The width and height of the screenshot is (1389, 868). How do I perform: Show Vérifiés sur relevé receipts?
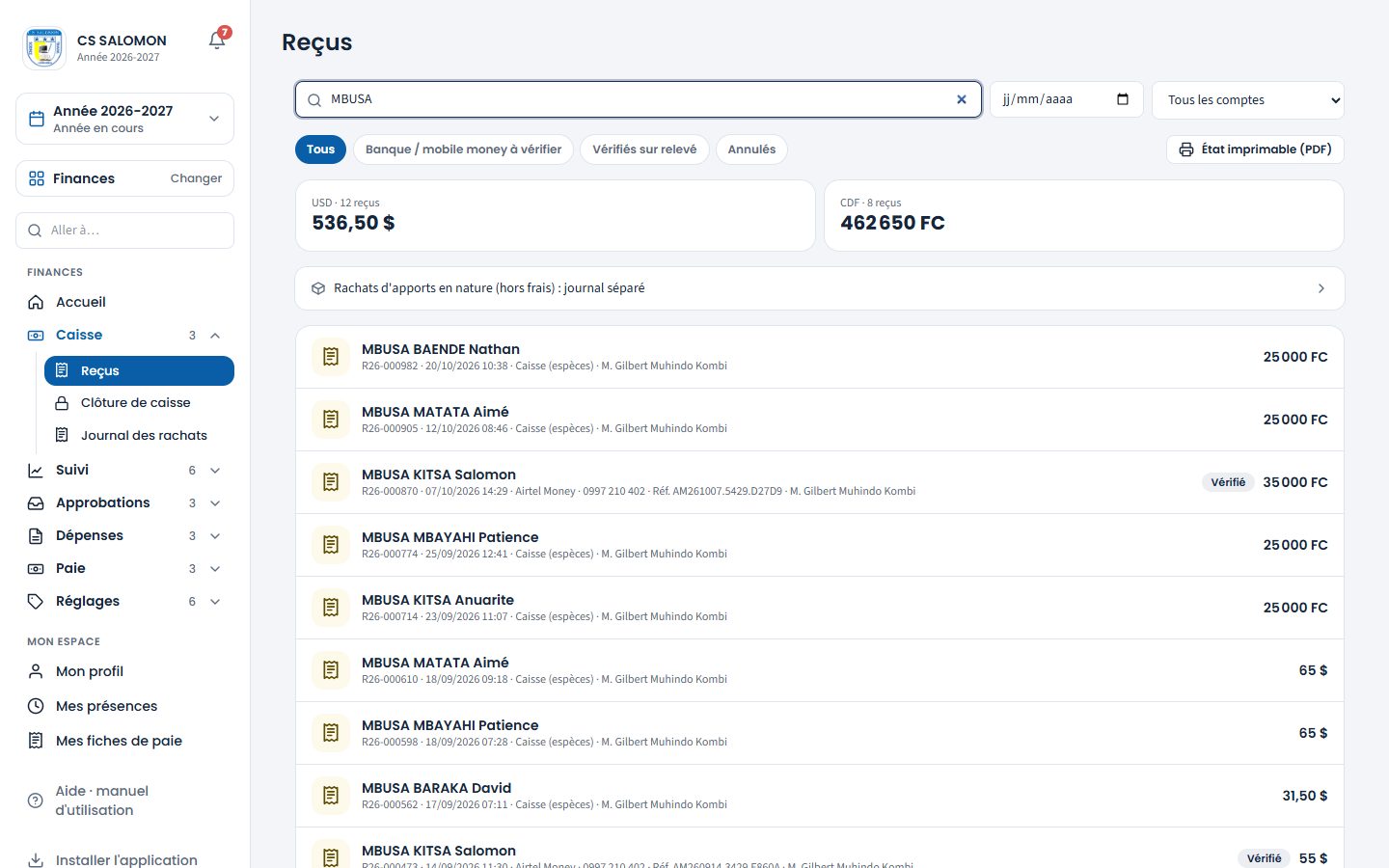(644, 149)
